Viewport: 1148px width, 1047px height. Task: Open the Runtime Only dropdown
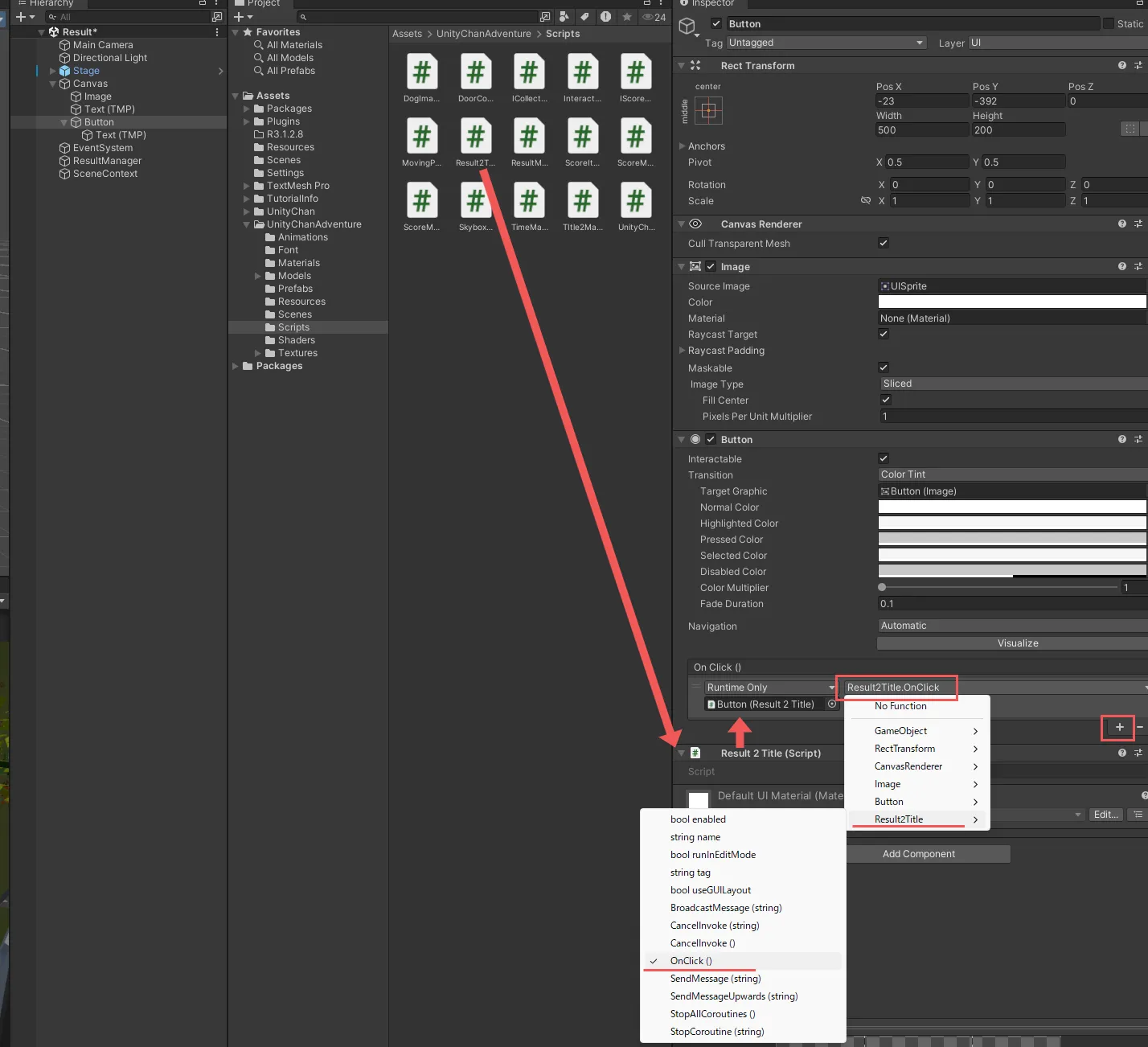769,688
